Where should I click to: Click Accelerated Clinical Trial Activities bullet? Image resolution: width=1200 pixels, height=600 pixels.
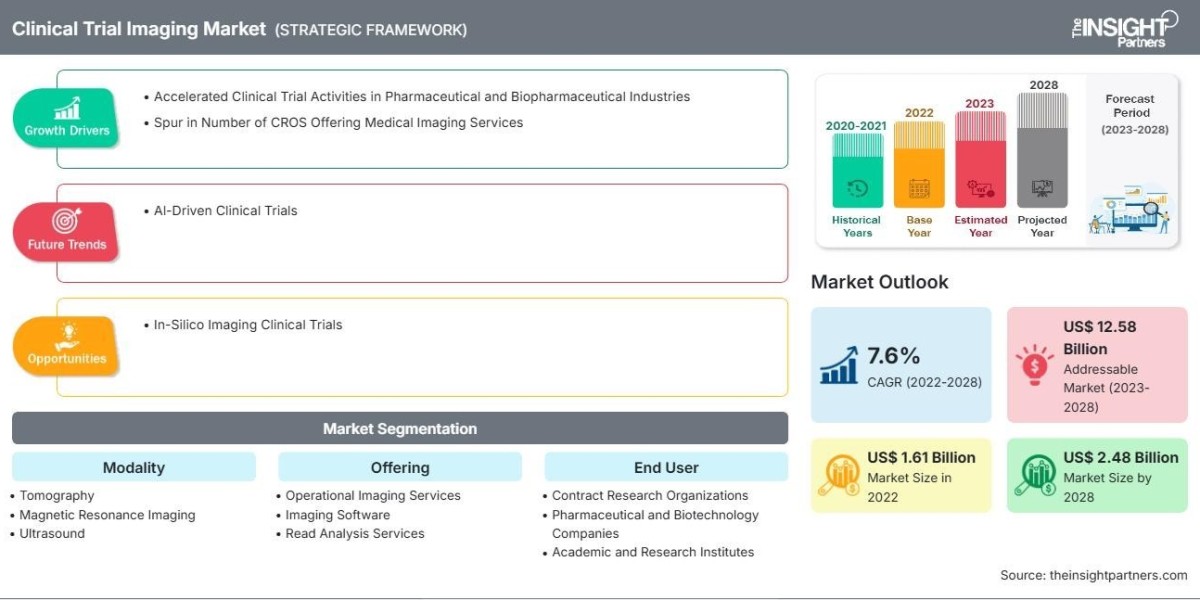[422, 97]
